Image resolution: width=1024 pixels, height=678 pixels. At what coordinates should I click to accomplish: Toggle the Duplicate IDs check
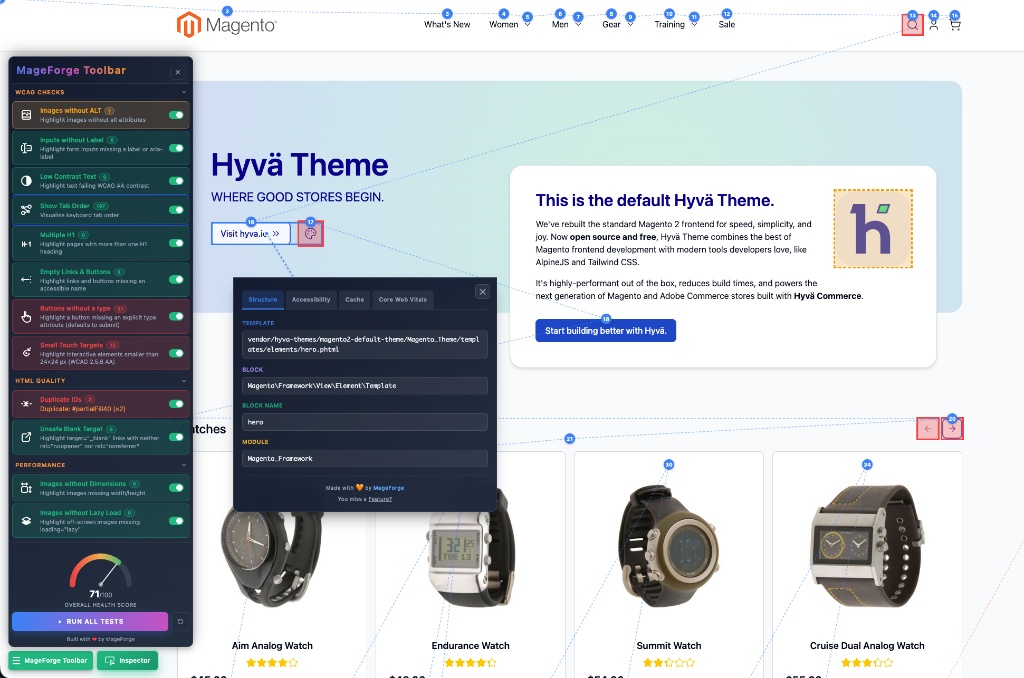(176, 404)
